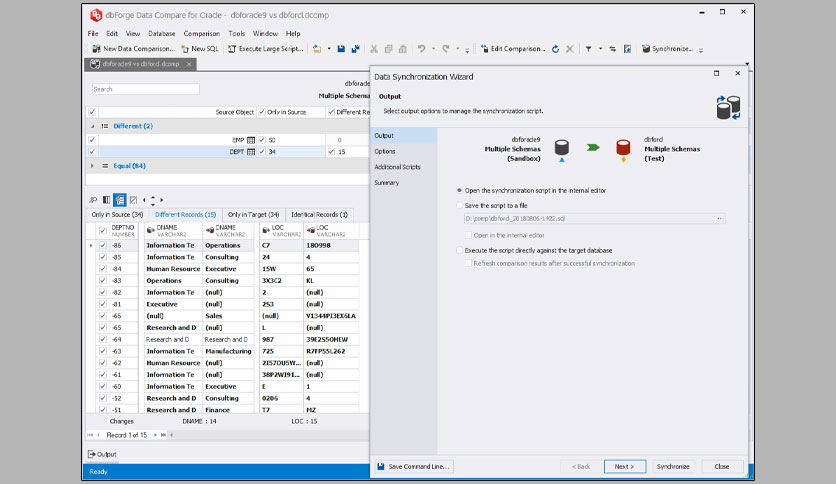Expand the Open file dropdown arrow
Viewport: 836px width, 484px height.
click(x=329, y=49)
